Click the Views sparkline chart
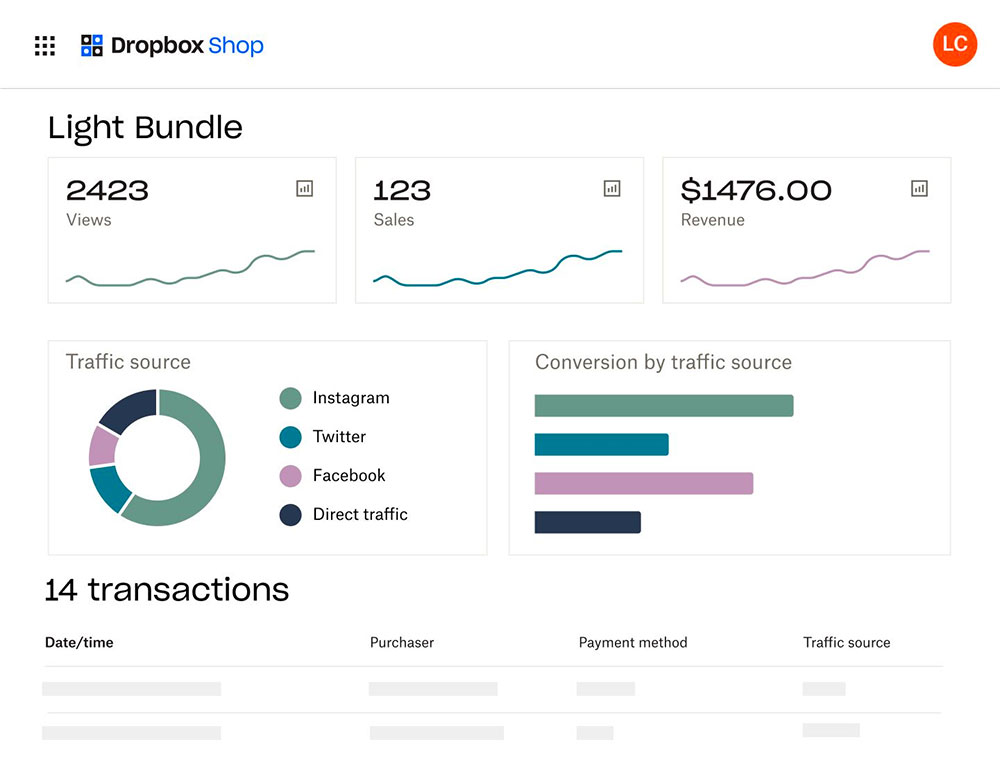 [190, 269]
